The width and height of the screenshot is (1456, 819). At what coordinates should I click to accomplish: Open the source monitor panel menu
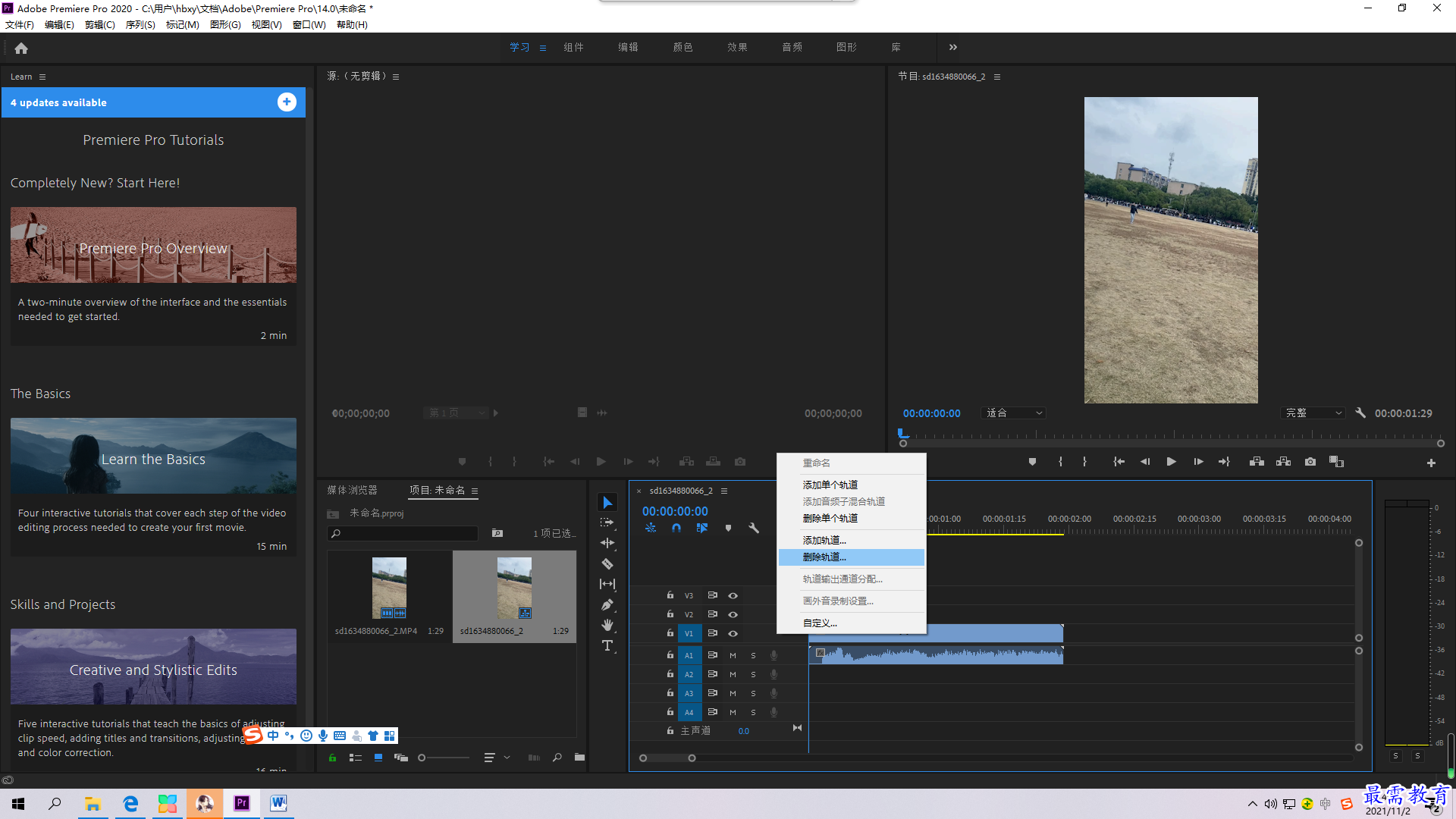click(396, 77)
